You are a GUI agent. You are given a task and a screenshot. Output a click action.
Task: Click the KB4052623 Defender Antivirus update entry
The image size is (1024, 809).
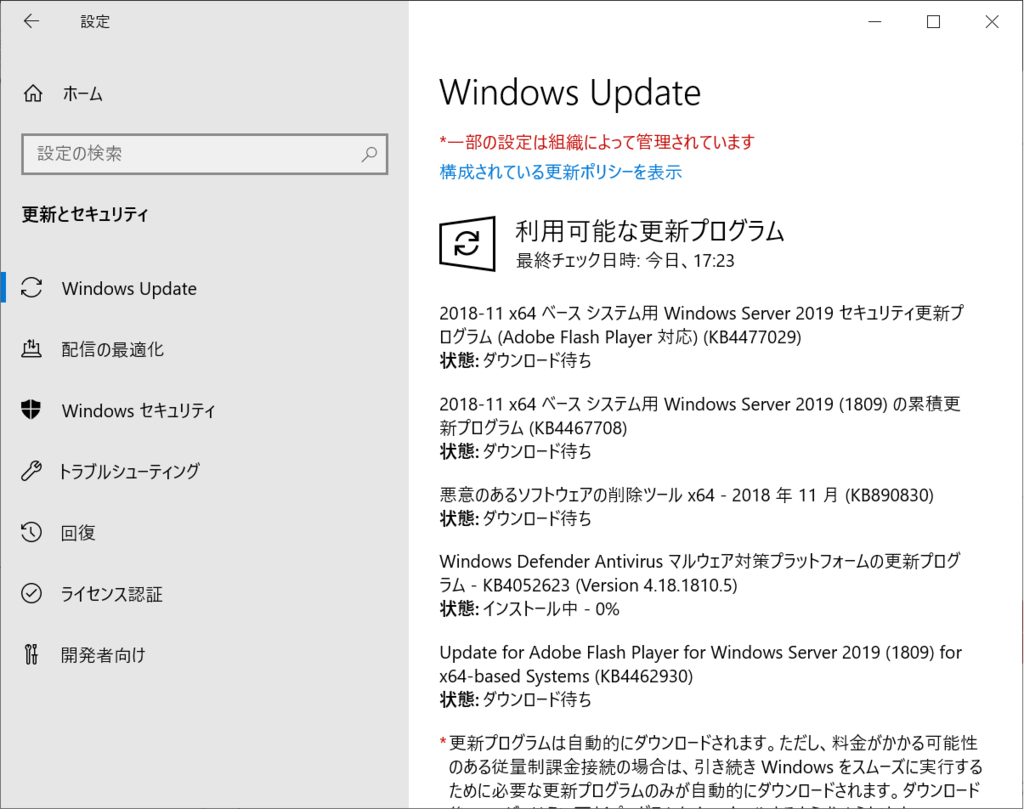point(700,585)
